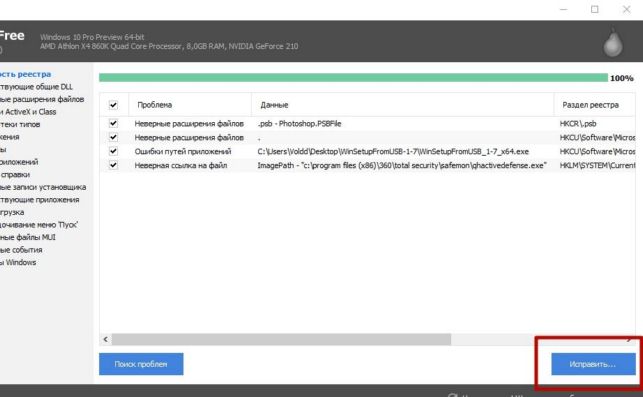Click the 'HKLM\SYSTEM\Current' registry key cell

click(597, 165)
